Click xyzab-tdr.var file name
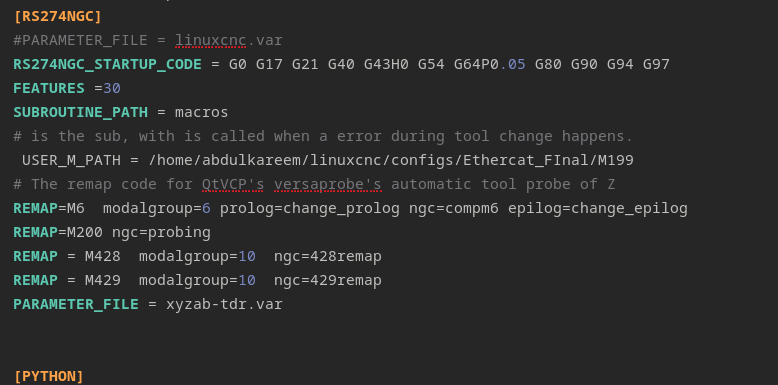The image size is (778, 385). (x=224, y=304)
